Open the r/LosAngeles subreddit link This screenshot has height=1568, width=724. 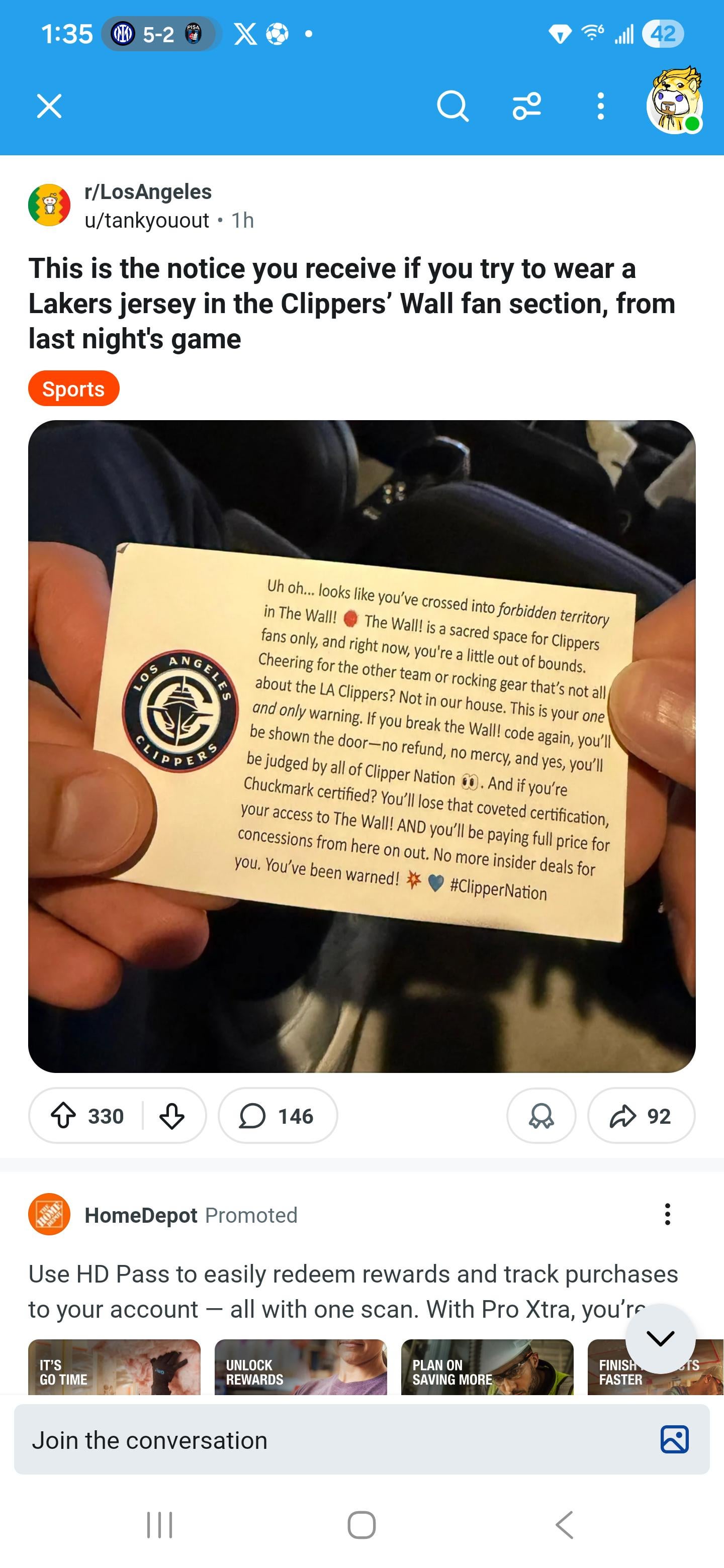[x=148, y=191]
